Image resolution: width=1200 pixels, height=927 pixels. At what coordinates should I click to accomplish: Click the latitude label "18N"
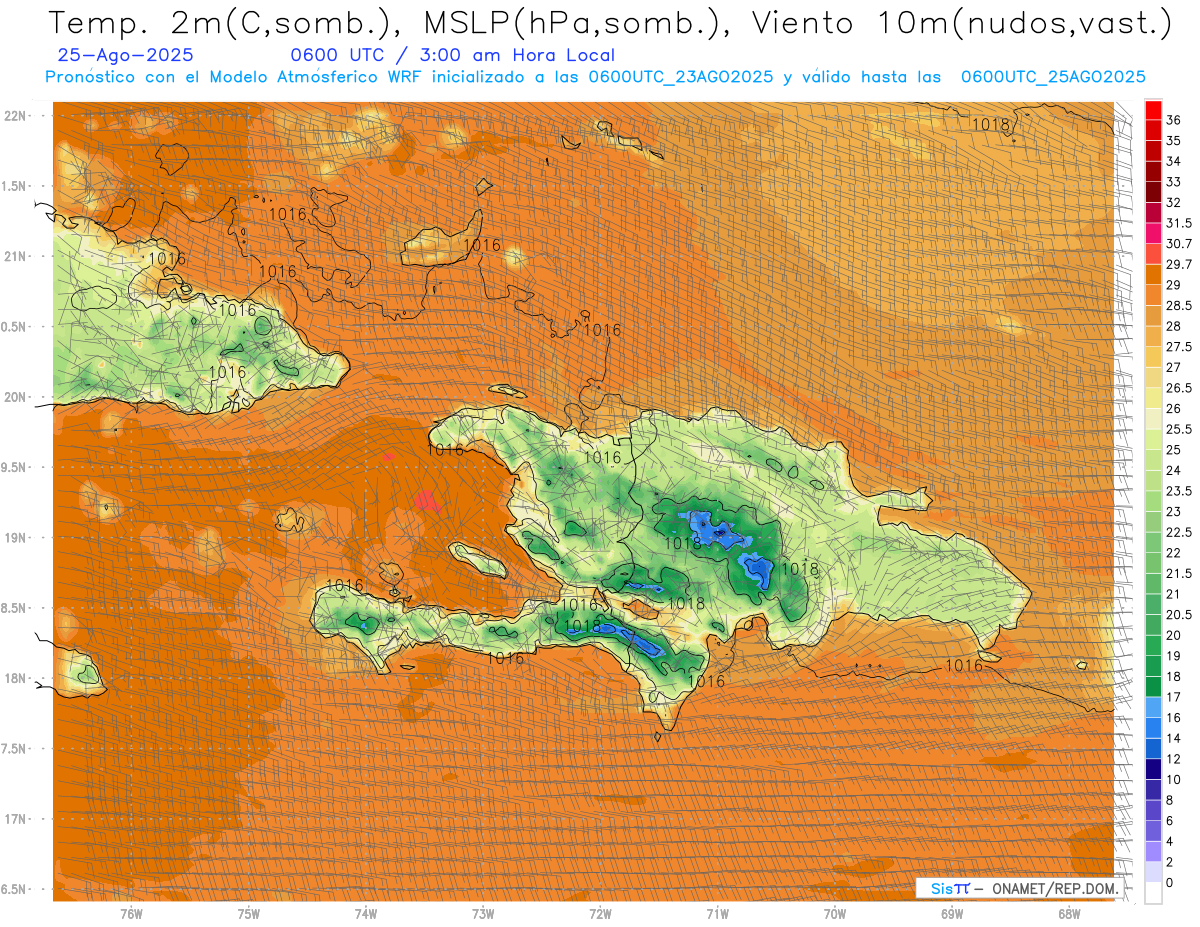pos(17,679)
